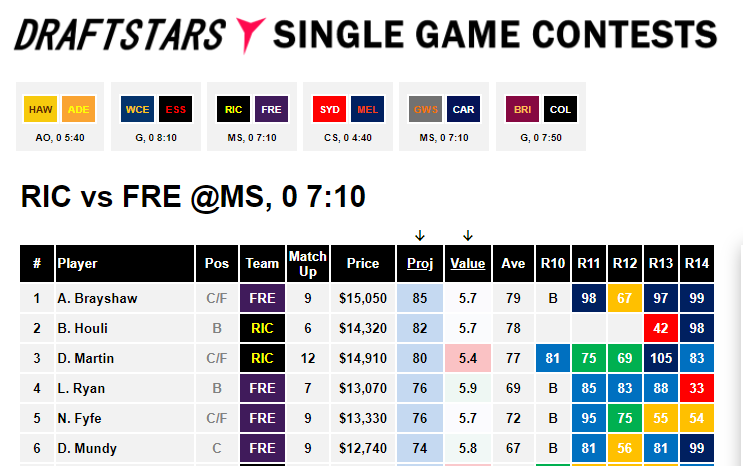Click the HAW team badge
743x466 pixels.
[41, 110]
